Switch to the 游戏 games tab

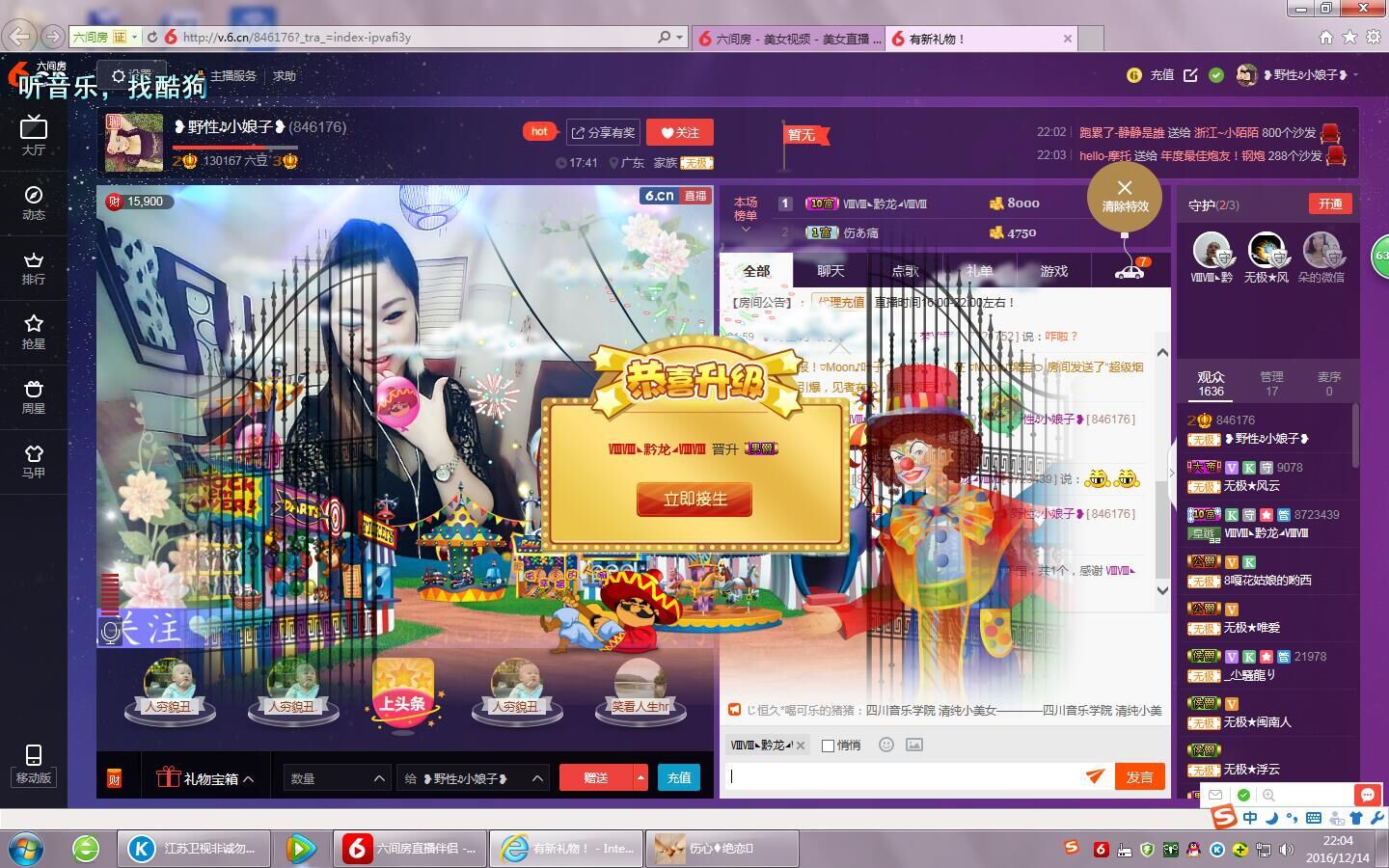tap(1053, 271)
